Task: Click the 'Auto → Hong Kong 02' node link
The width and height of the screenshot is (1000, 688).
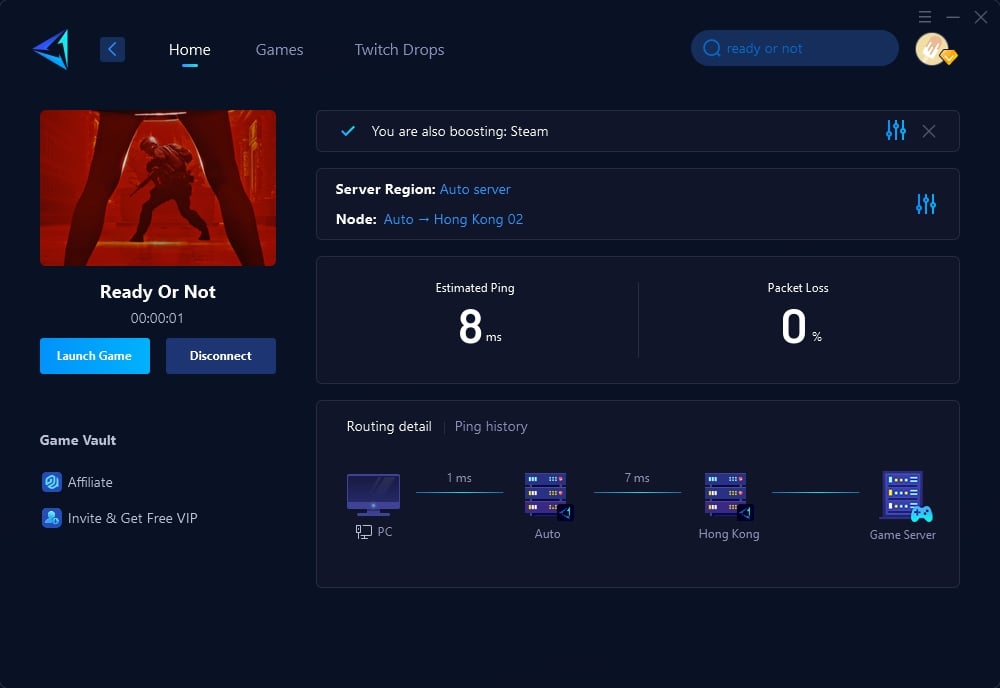Action: click(453, 219)
